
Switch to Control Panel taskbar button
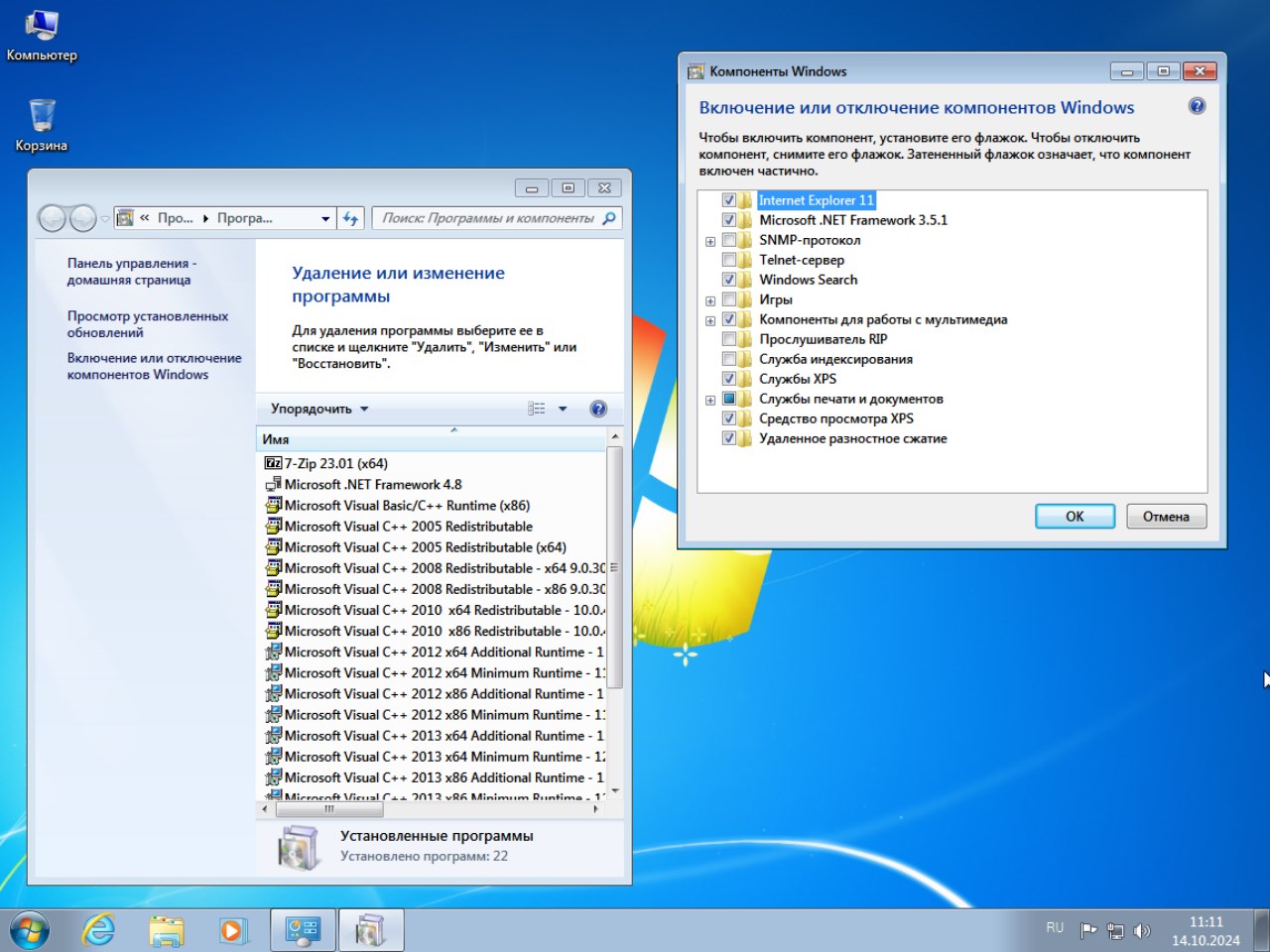(x=303, y=930)
